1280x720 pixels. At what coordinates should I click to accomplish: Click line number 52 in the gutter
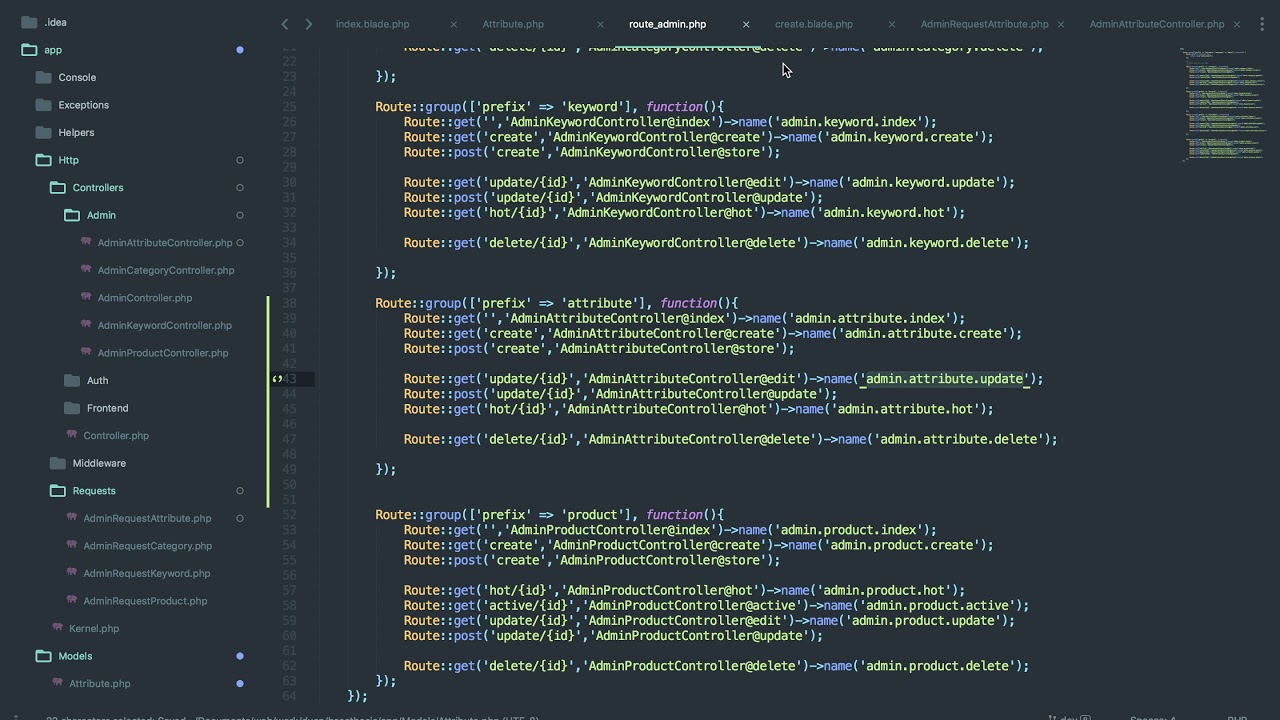[289, 515]
